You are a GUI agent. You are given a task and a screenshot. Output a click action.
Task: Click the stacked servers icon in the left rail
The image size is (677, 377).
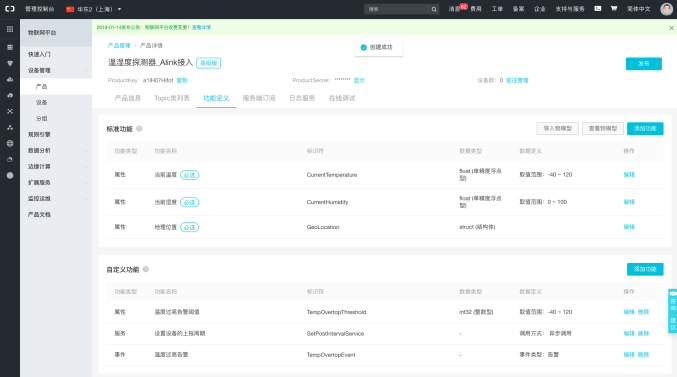[x=10, y=48]
